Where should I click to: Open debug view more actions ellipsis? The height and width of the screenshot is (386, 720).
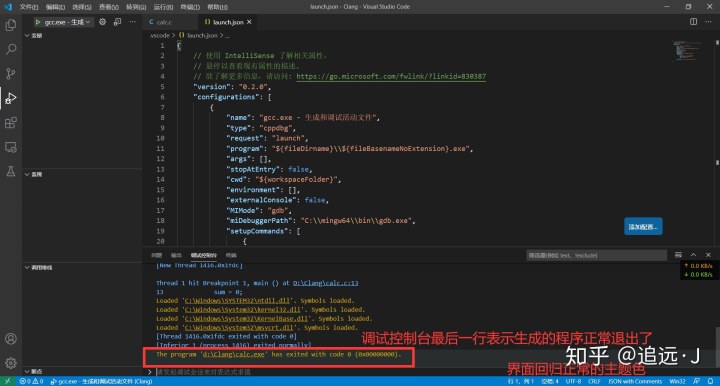(x=132, y=22)
